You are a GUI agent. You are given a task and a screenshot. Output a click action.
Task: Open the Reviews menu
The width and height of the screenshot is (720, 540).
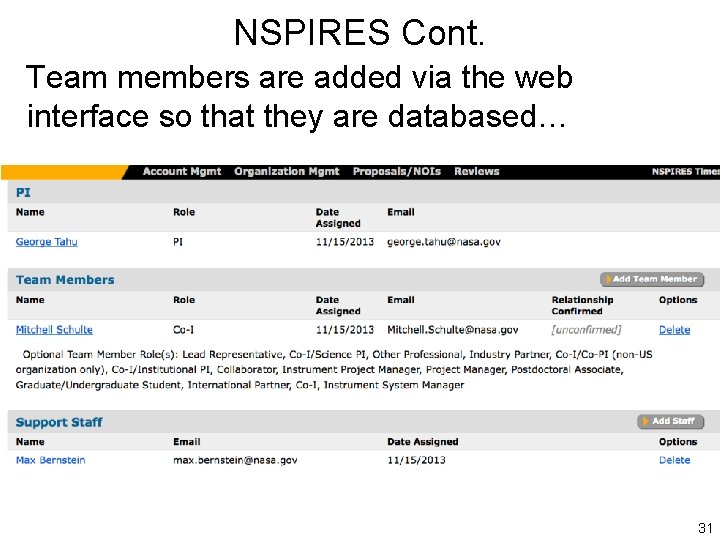[x=477, y=172]
